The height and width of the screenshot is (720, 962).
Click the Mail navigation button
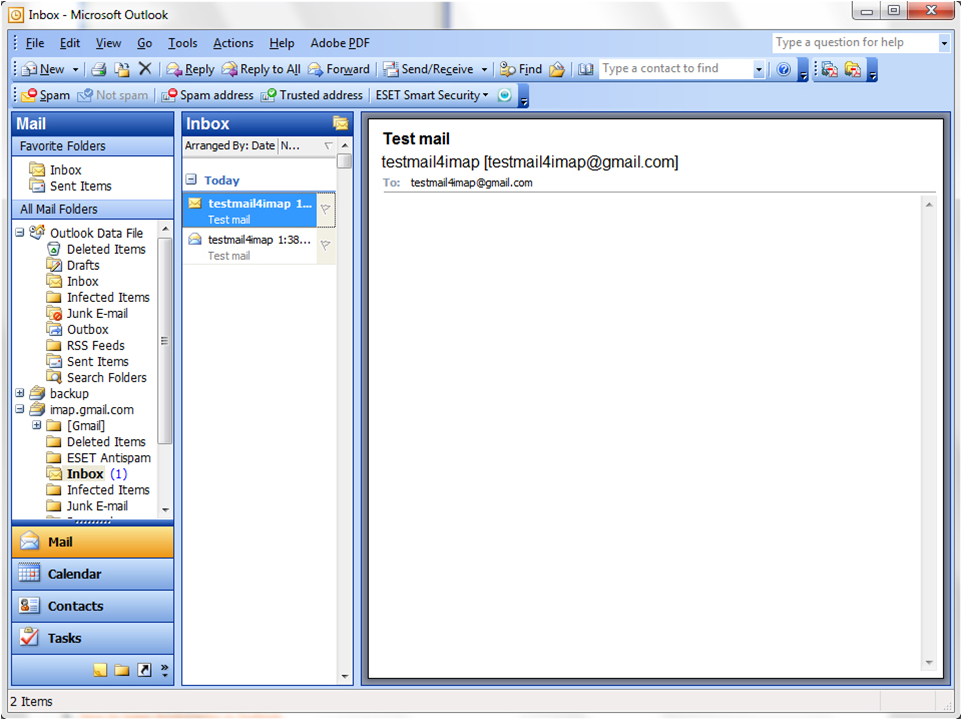pyautogui.click(x=93, y=542)
